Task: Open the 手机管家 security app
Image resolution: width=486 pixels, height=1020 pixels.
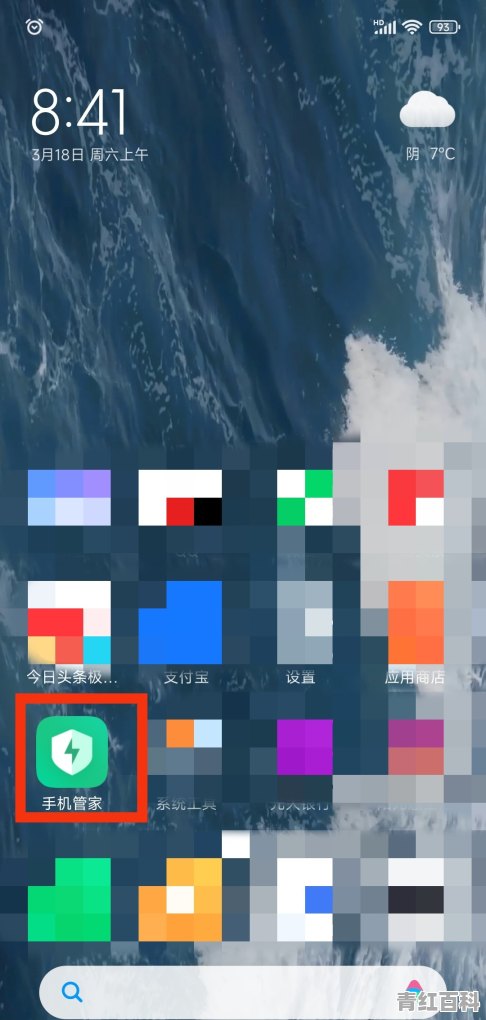Action: [x=72, y=752]
